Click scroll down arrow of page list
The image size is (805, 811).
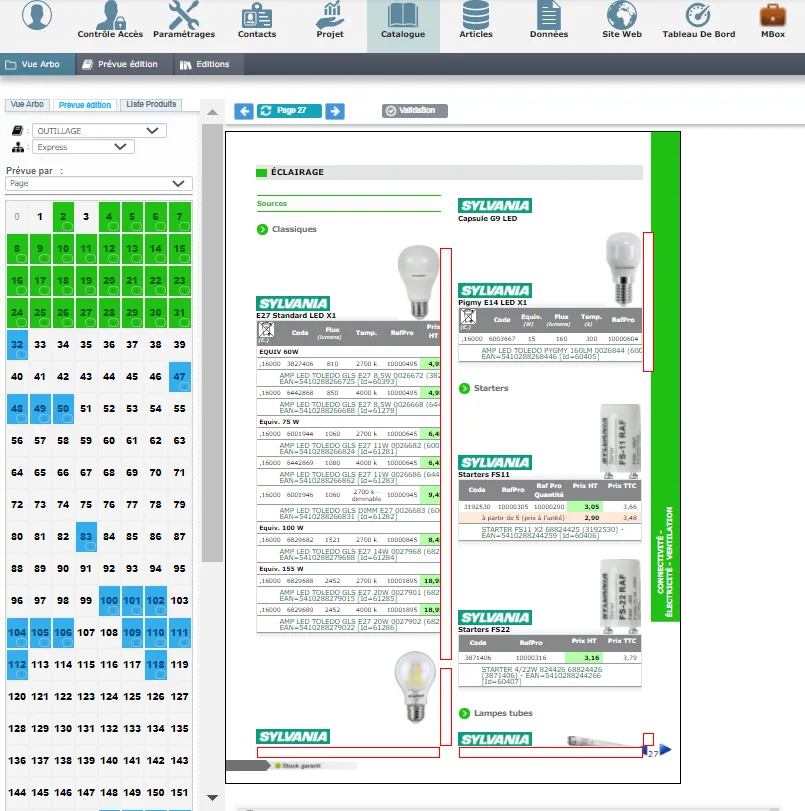212,798
